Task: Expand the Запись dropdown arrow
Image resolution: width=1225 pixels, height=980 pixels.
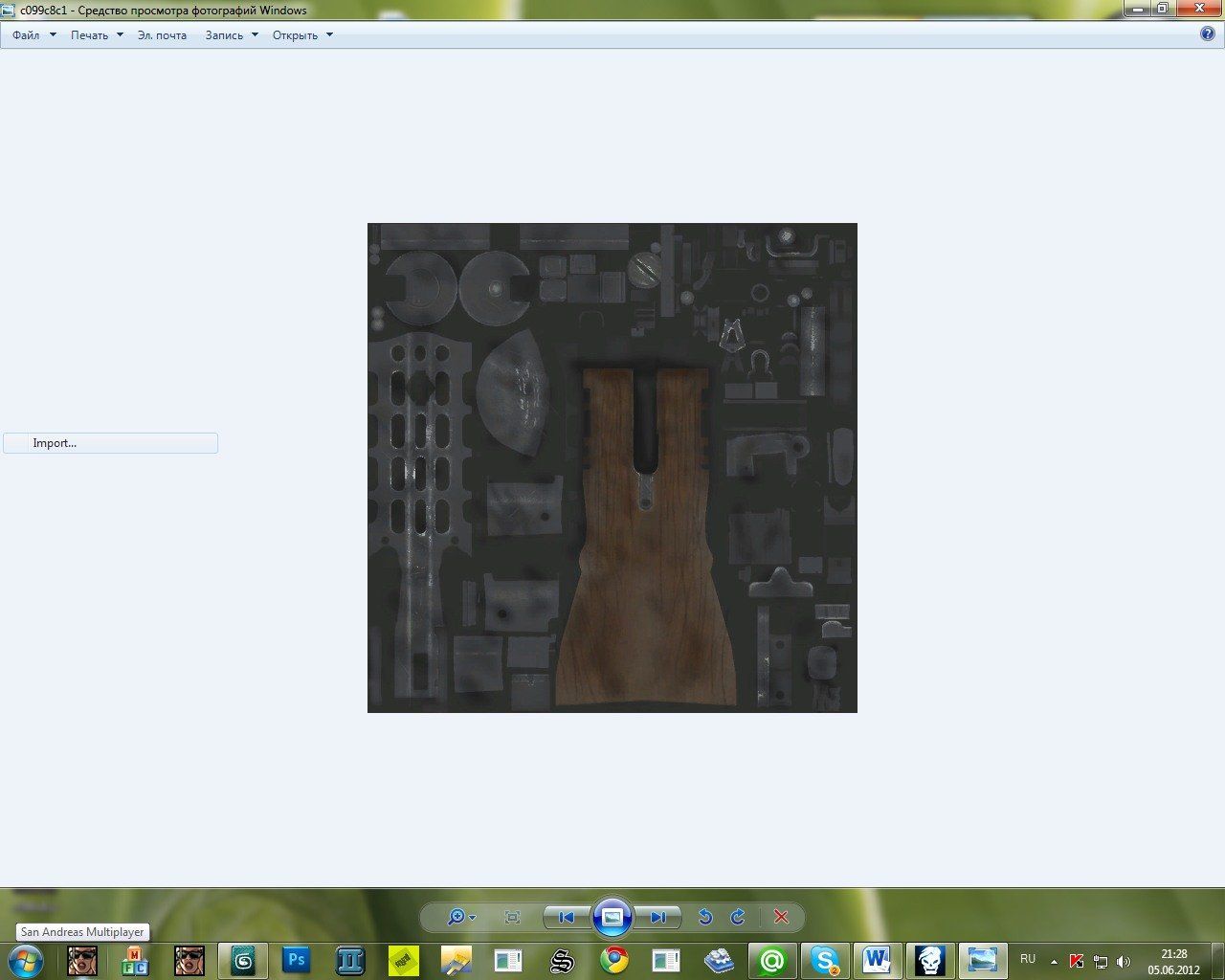Action: click(255, 35)
